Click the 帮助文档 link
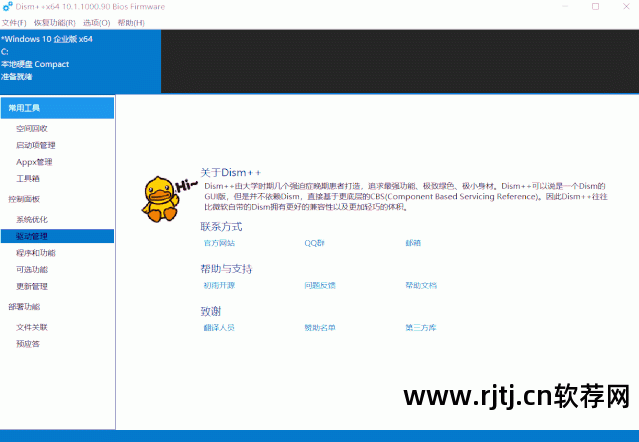The height and width of the screenshot is (442, 639). 421,286
